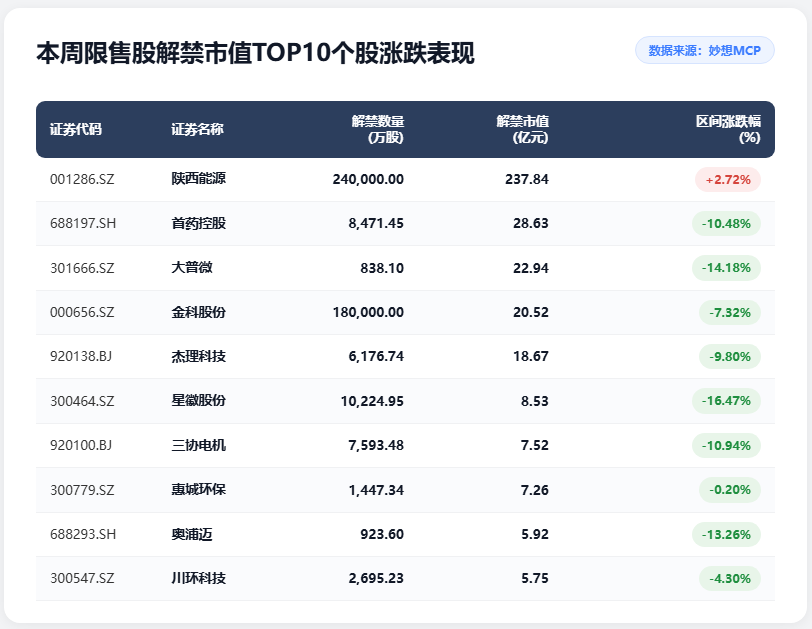Click the -10.48% badge
This screenshot has height=629, width=812.
pos(726,224)
